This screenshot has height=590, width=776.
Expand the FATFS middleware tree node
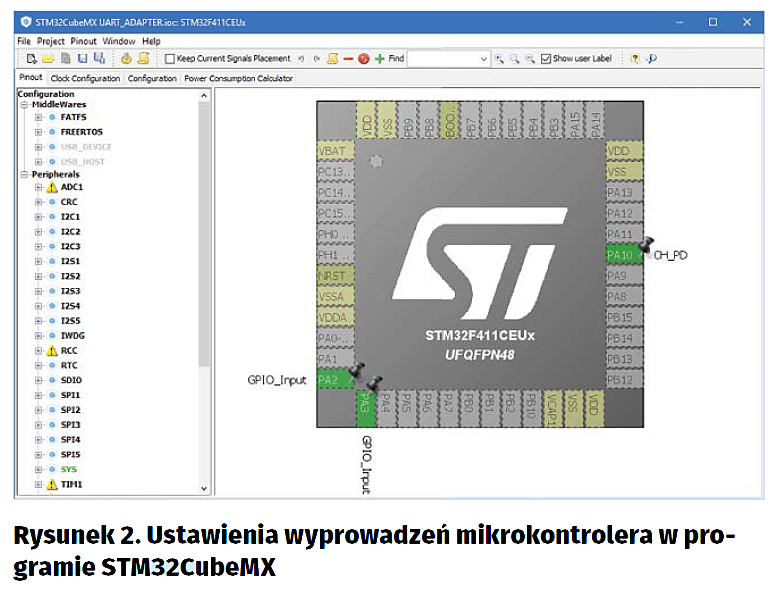pyautogui.click(x=38, y=117)
